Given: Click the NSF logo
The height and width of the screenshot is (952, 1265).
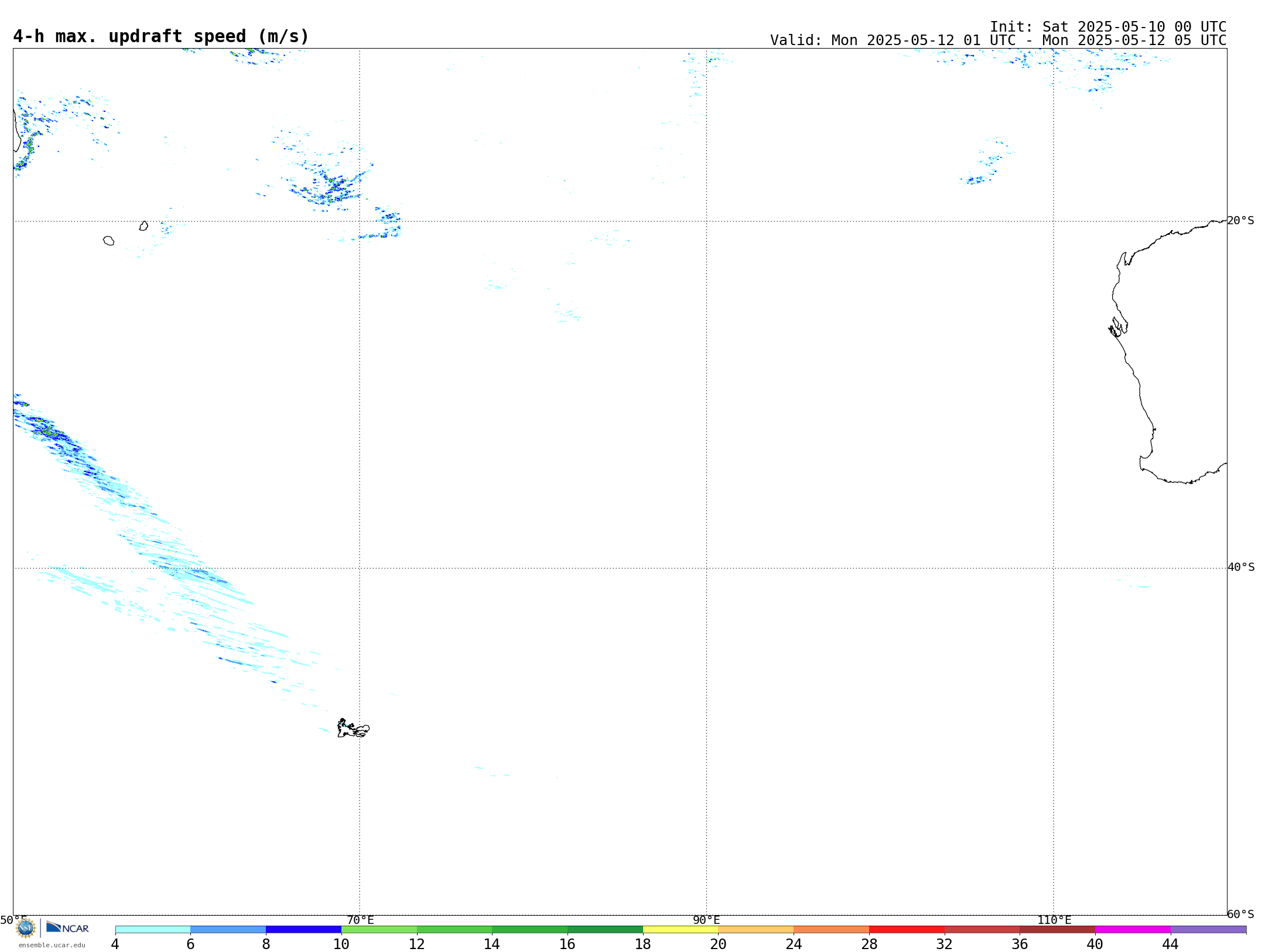Looking at the screenshot, I should point(26,928).
